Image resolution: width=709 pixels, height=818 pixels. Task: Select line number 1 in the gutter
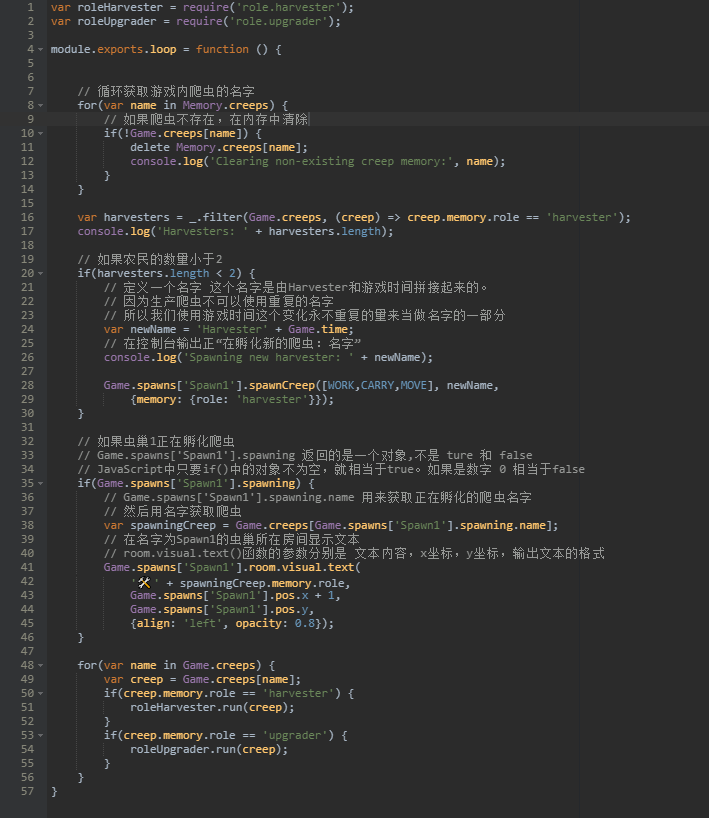click(30, 7)
